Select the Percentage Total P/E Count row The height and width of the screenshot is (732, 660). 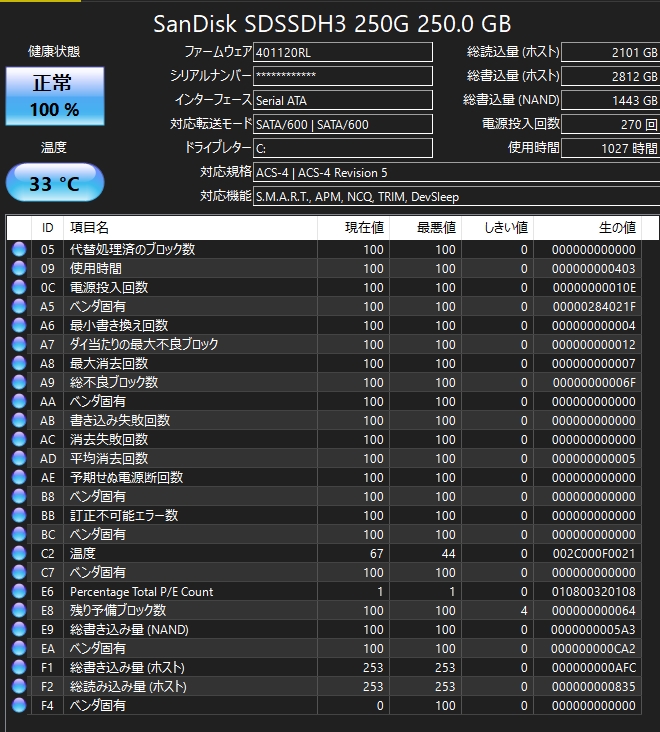(x=324, y=591)
